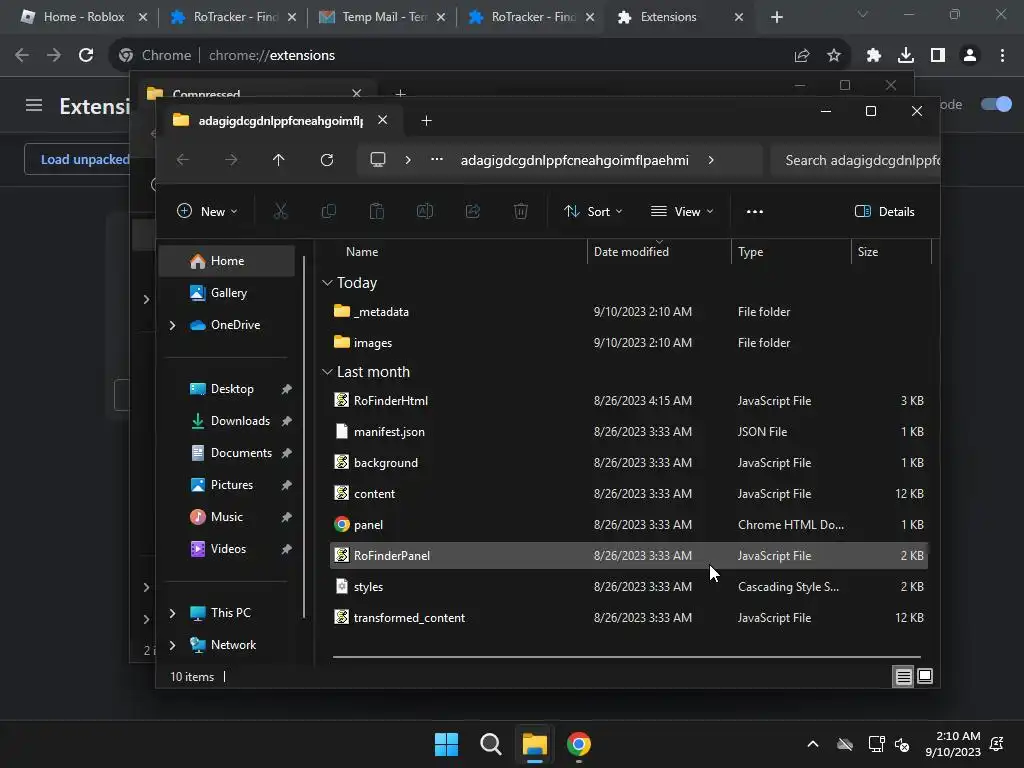
Task: Open Windows Start menu
Action: pos(446,744)
